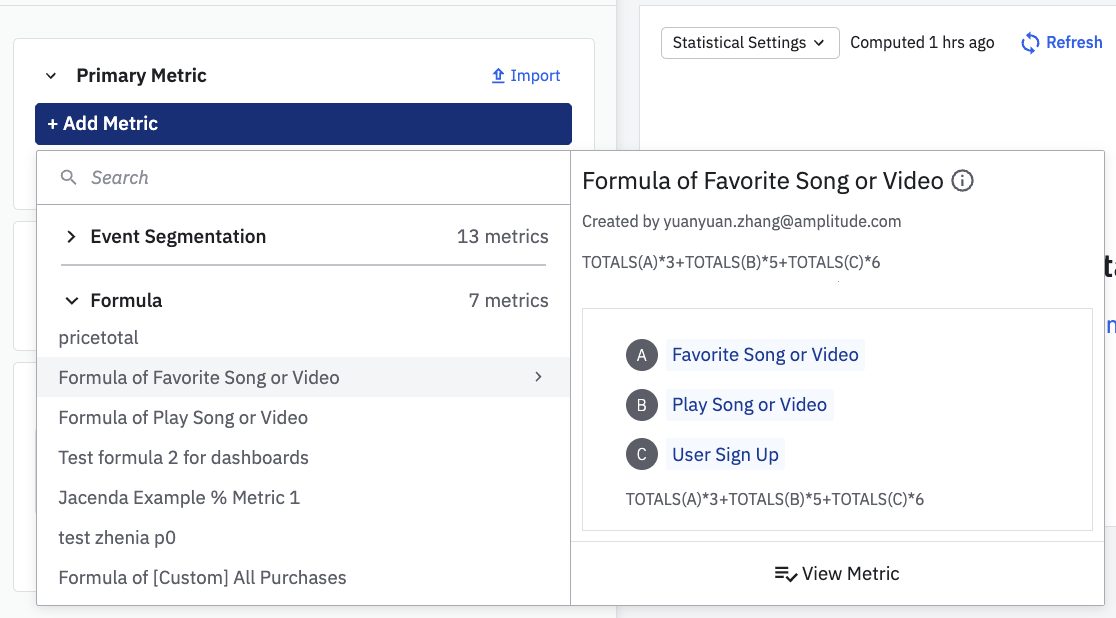Open the Favorite Song or Video event link
The width and height of the screenshot is (1116, 618).
(765, 355)
